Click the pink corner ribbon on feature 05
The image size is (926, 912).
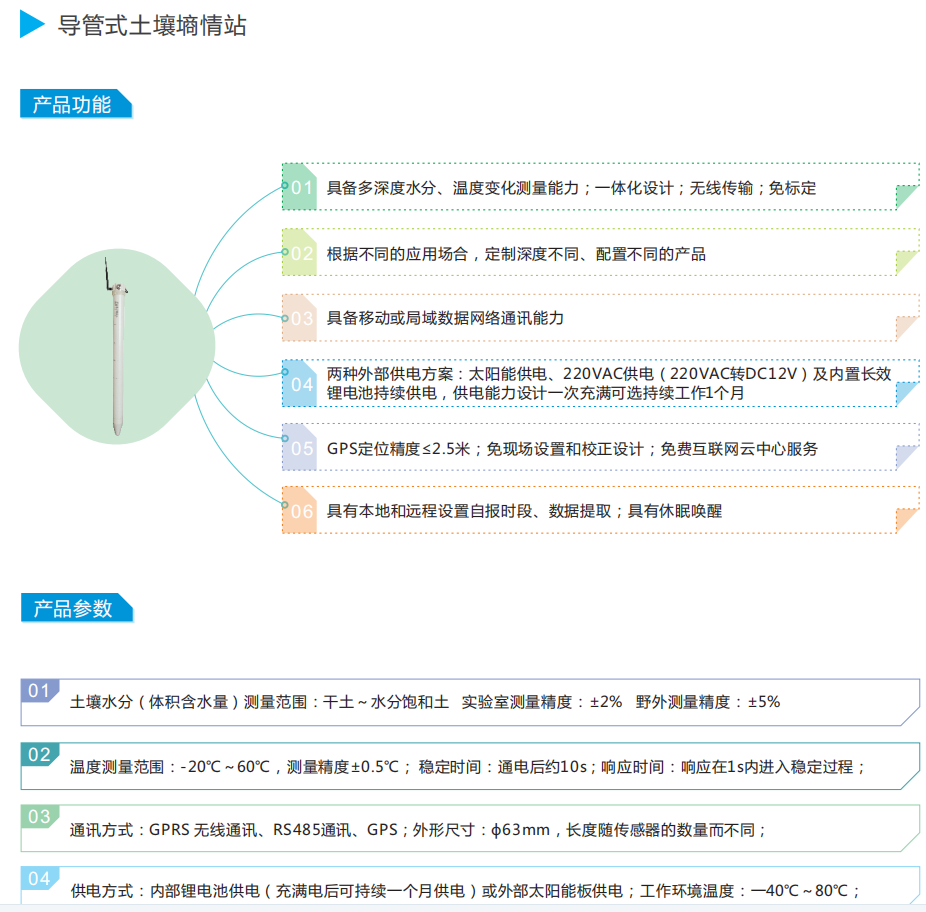click(x=905, y=456)
